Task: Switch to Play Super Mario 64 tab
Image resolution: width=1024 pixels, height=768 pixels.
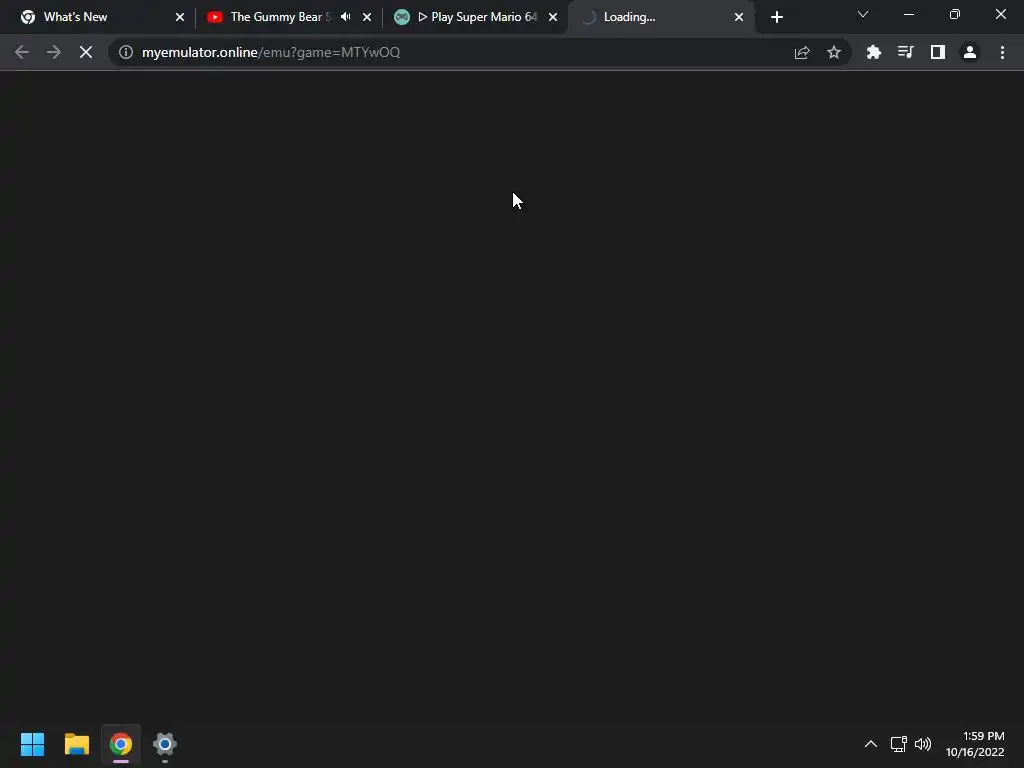Action: [473, 17]
